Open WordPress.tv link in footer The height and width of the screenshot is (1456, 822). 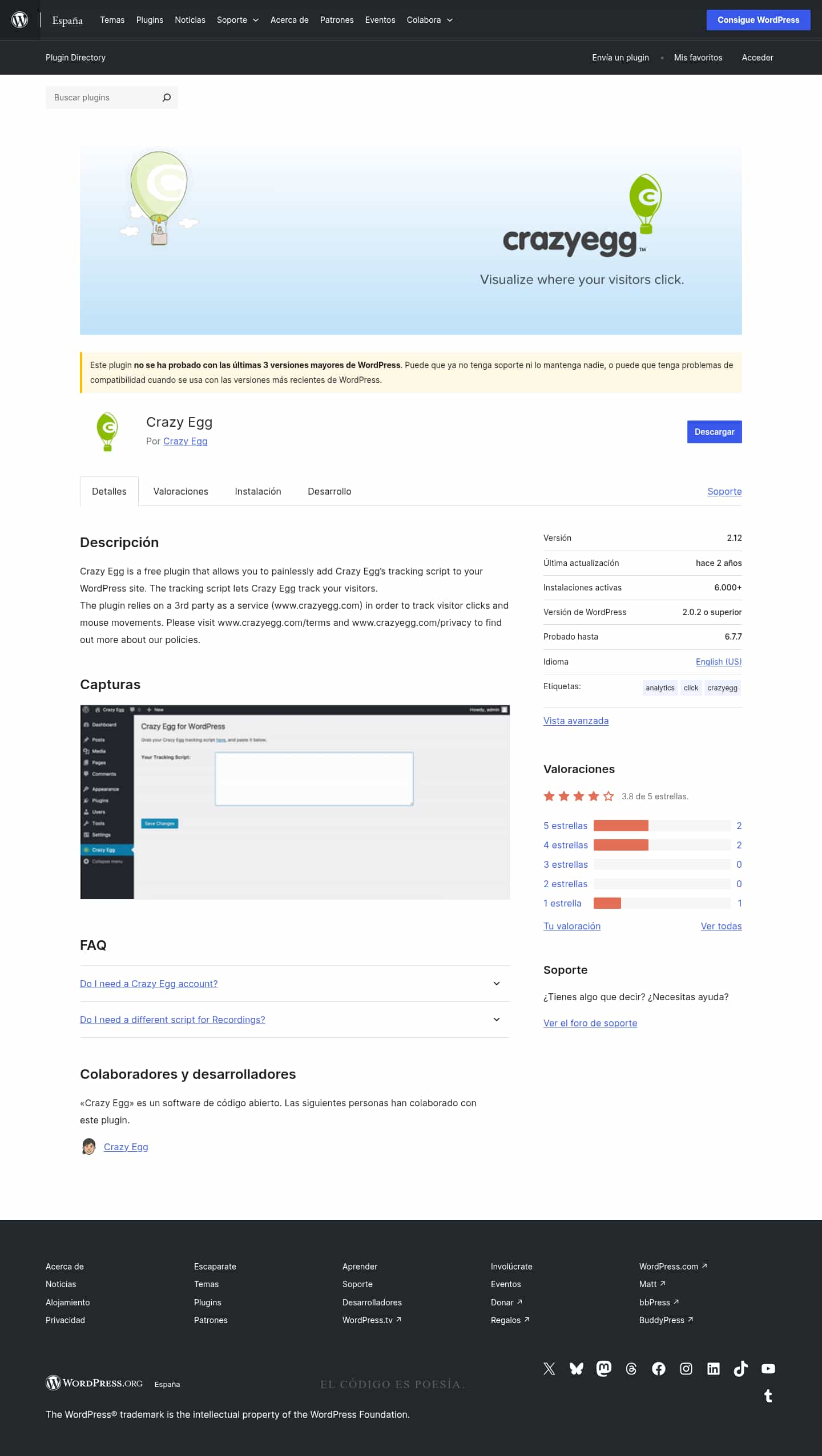[372, 1320]
